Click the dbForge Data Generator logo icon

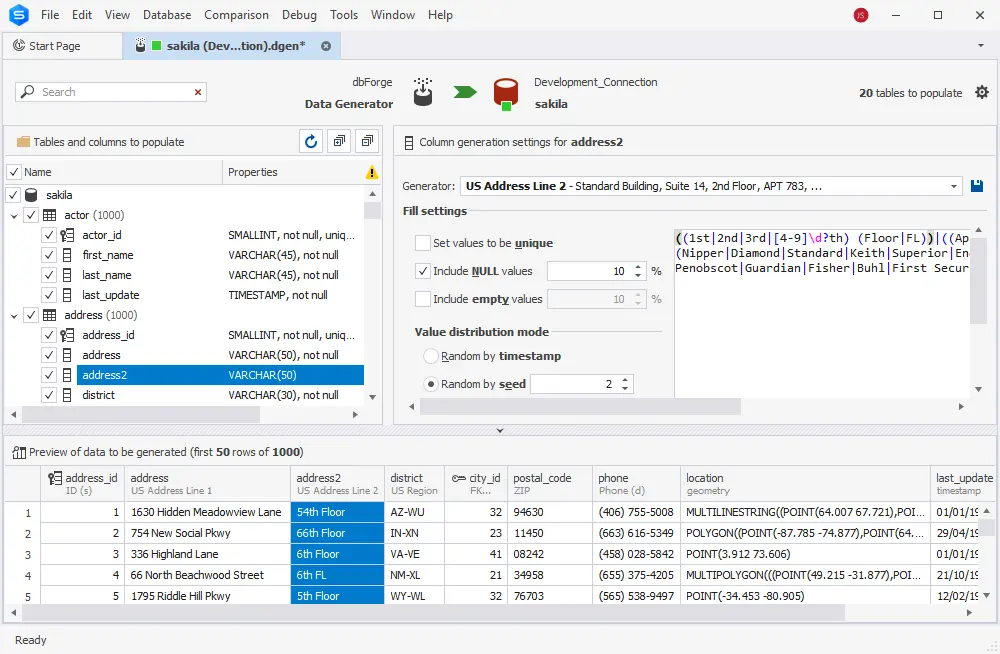[x=422, y=92]
